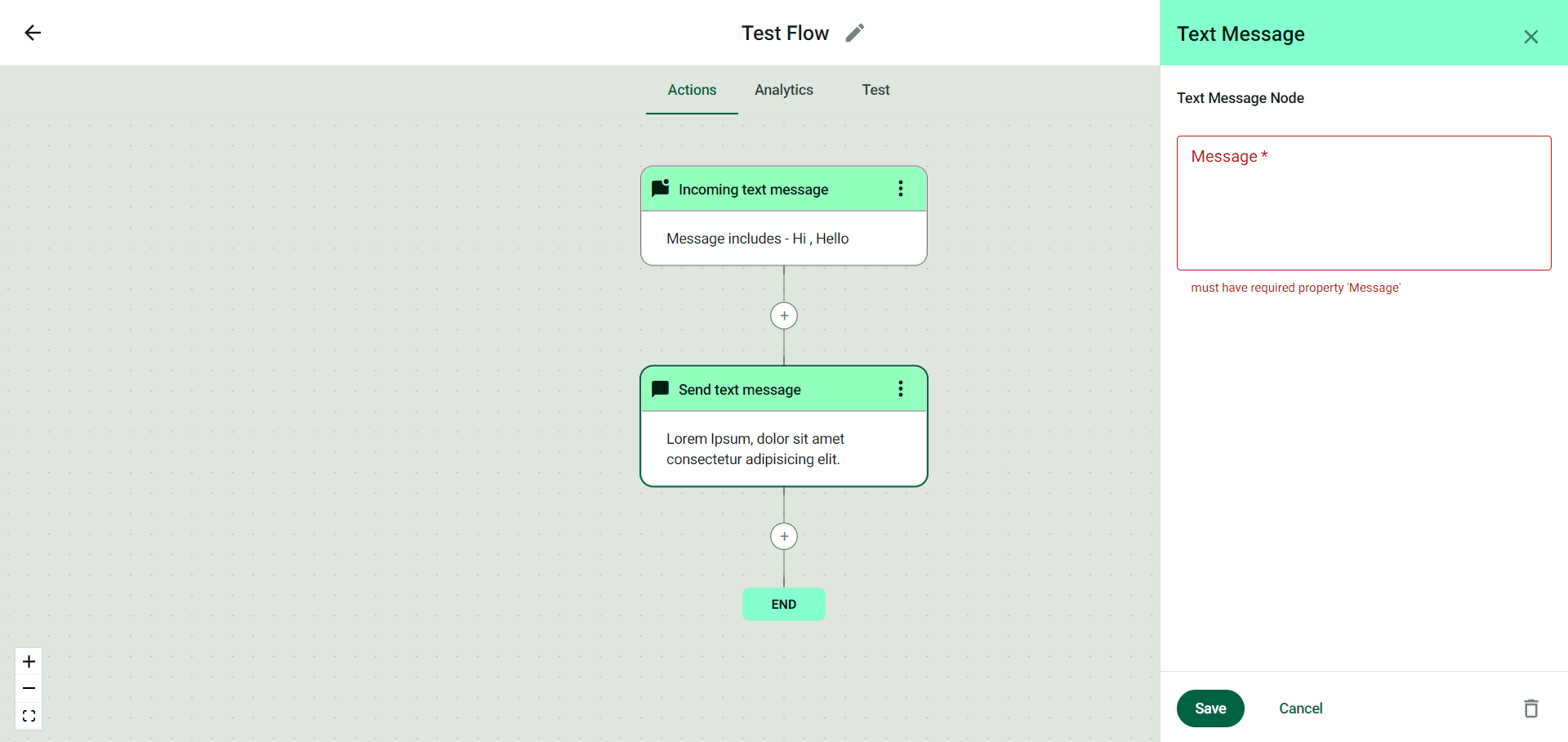Screen dimensions: 1568x742
Task: Open the Send text message three-dot menu
Action: pyautogui.click(x=901, y=389)
